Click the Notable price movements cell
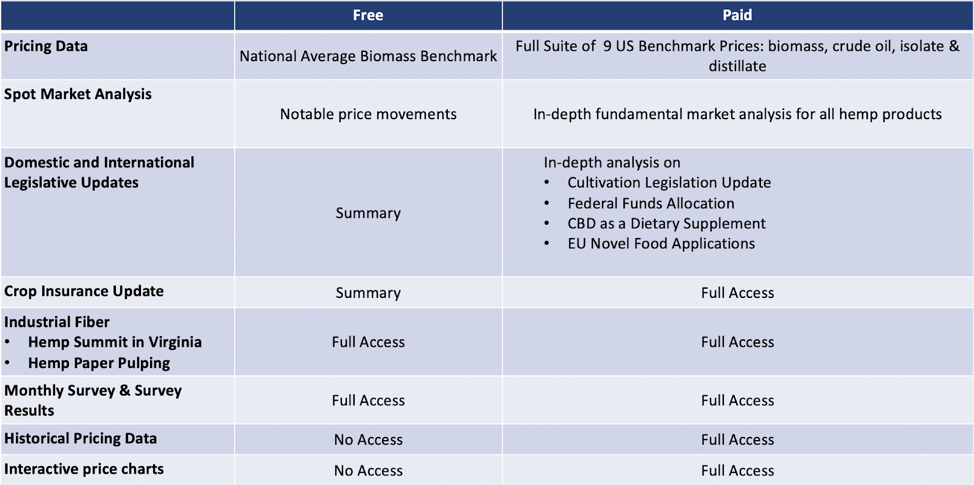974x485 pixels. (368, 114)
